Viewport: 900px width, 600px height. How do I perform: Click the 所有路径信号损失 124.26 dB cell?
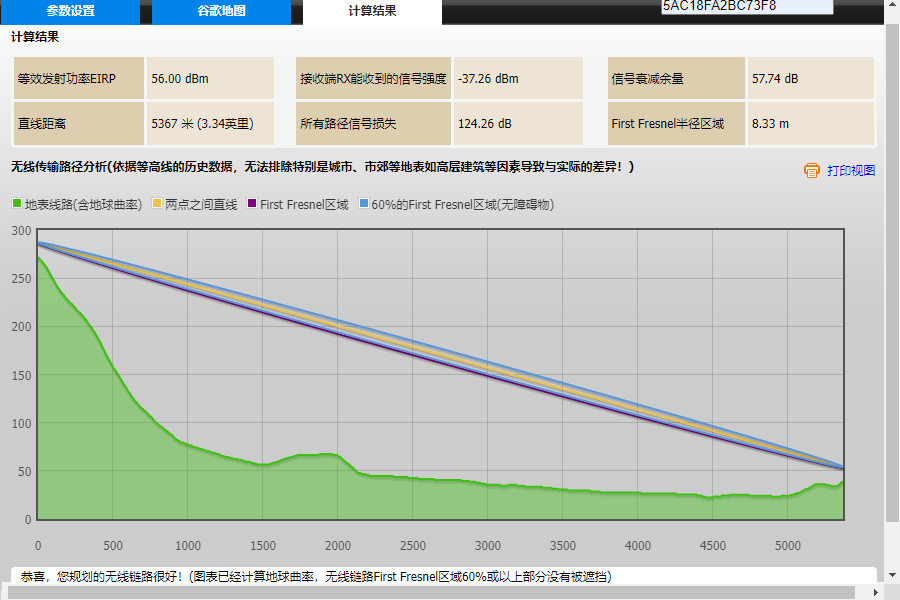tap(518, 124)
